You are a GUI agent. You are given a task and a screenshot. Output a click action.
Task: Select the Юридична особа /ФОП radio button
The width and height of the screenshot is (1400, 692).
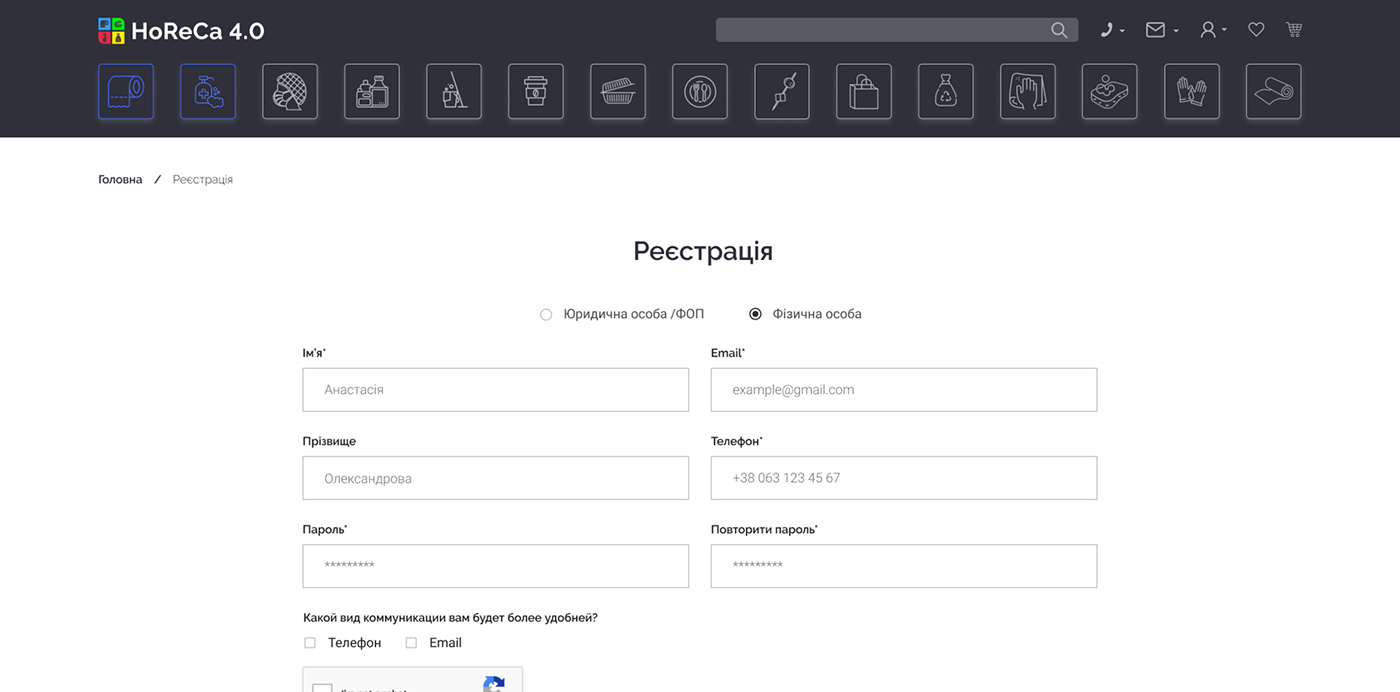coord(546,314)
